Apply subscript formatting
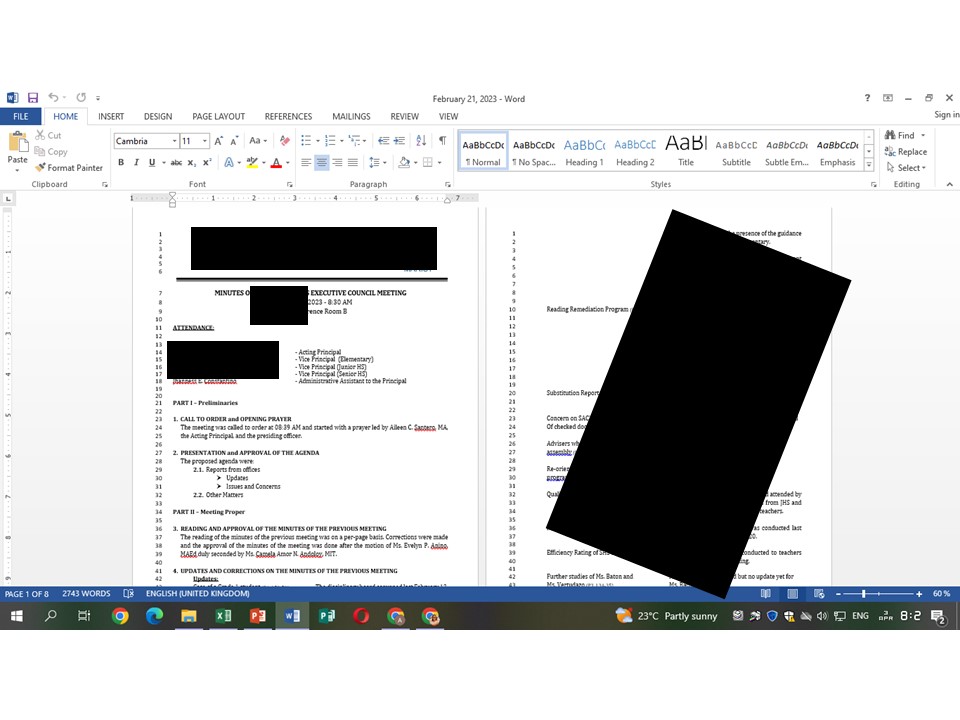Image resolution: width=960 pixels, height=720 pixels. click(x=192, y=162)
